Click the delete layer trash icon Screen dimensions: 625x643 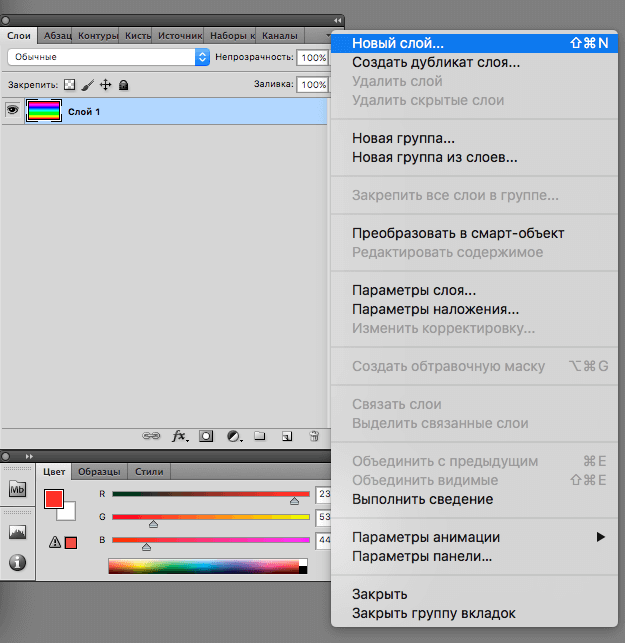(314, 436)
